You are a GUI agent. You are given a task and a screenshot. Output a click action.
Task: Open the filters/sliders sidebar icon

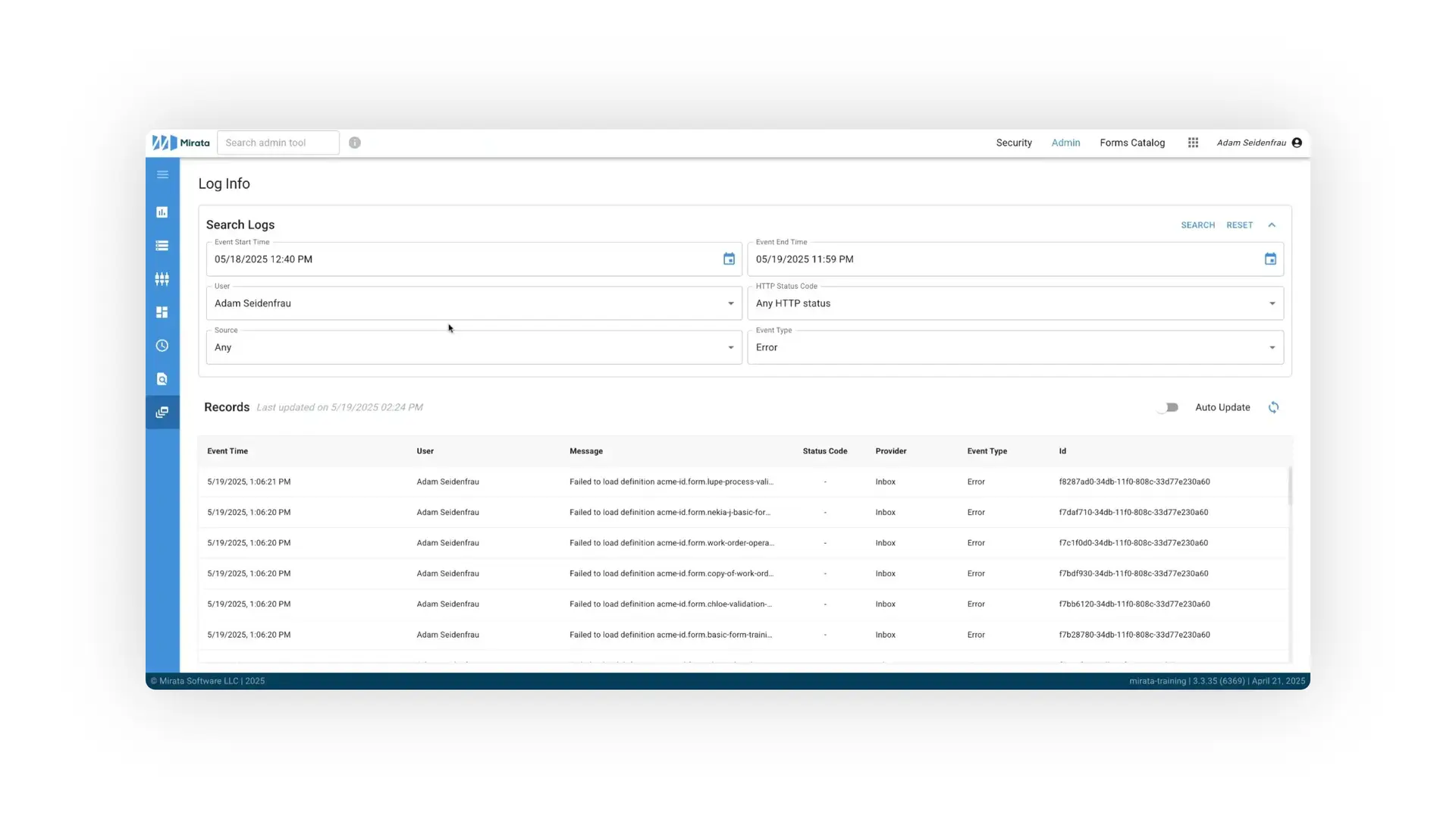coord(162,279)
